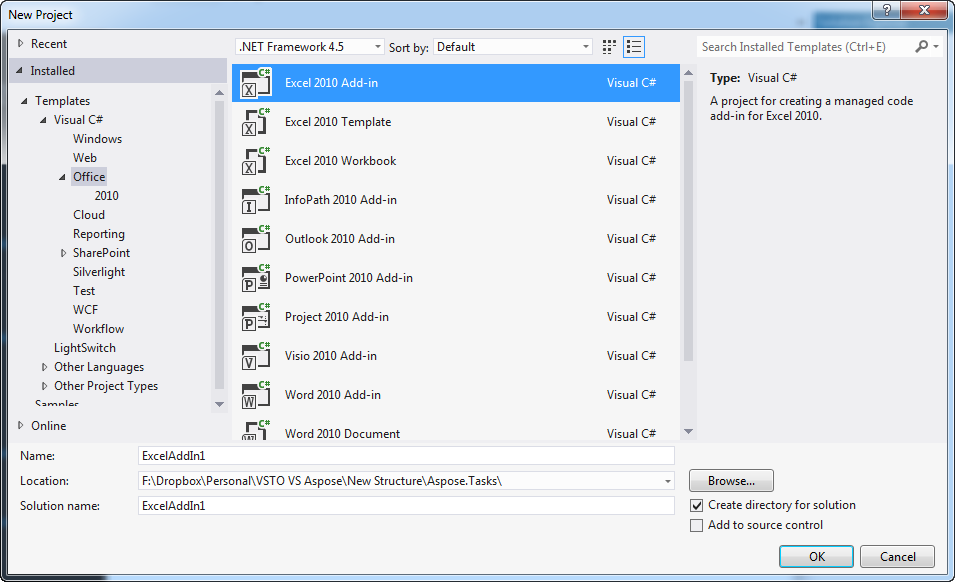Select the WCF category

click(x=85, y=310)
